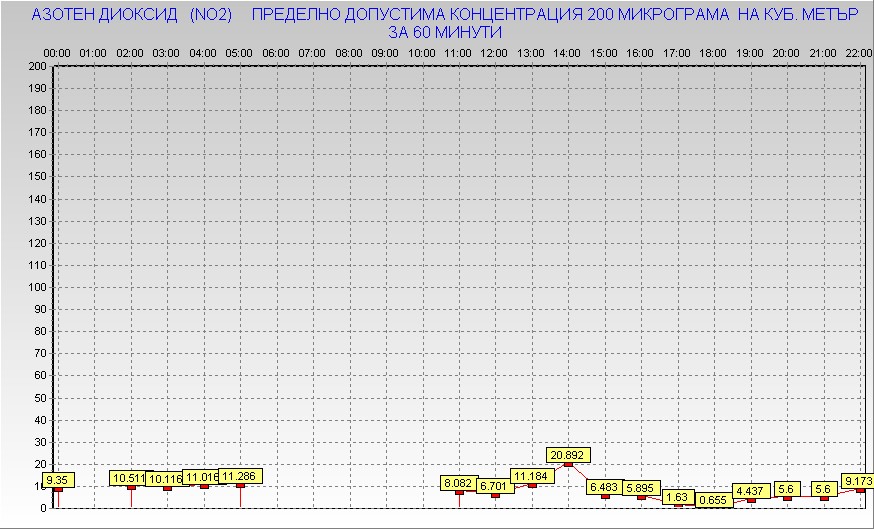Select the 00:00 time axis label
874x529 pixels.
coord(57,52)
